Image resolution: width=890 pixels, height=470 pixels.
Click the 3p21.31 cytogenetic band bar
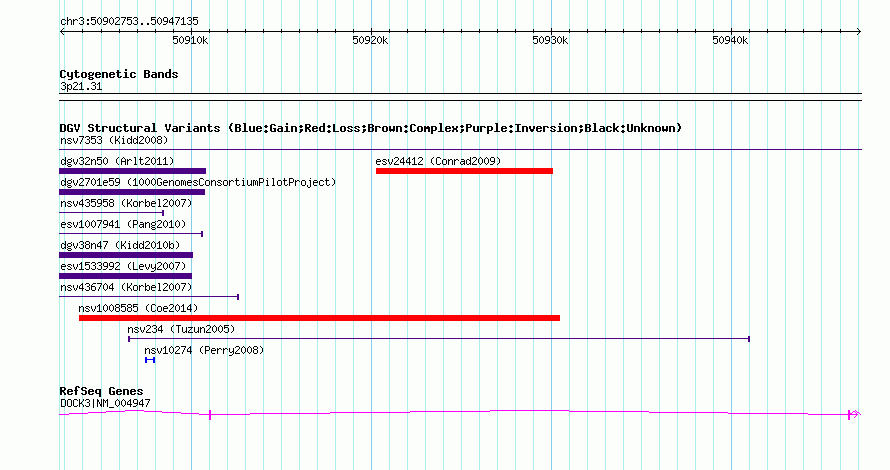point(460,97)
